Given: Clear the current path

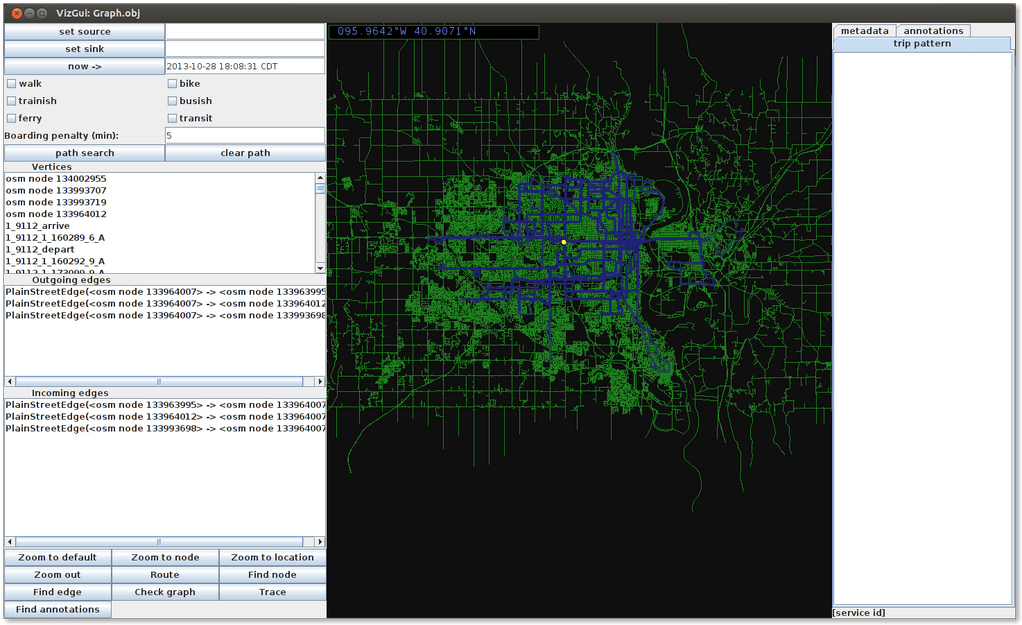Looking at the screenshot, I should pyautogui.click(x=245, y=152).
